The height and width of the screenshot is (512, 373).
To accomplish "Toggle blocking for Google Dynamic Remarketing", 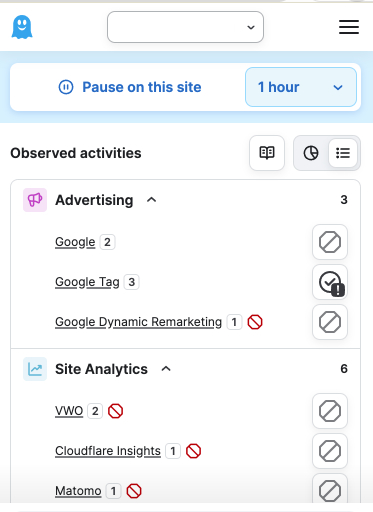I will tap(330, 322).
